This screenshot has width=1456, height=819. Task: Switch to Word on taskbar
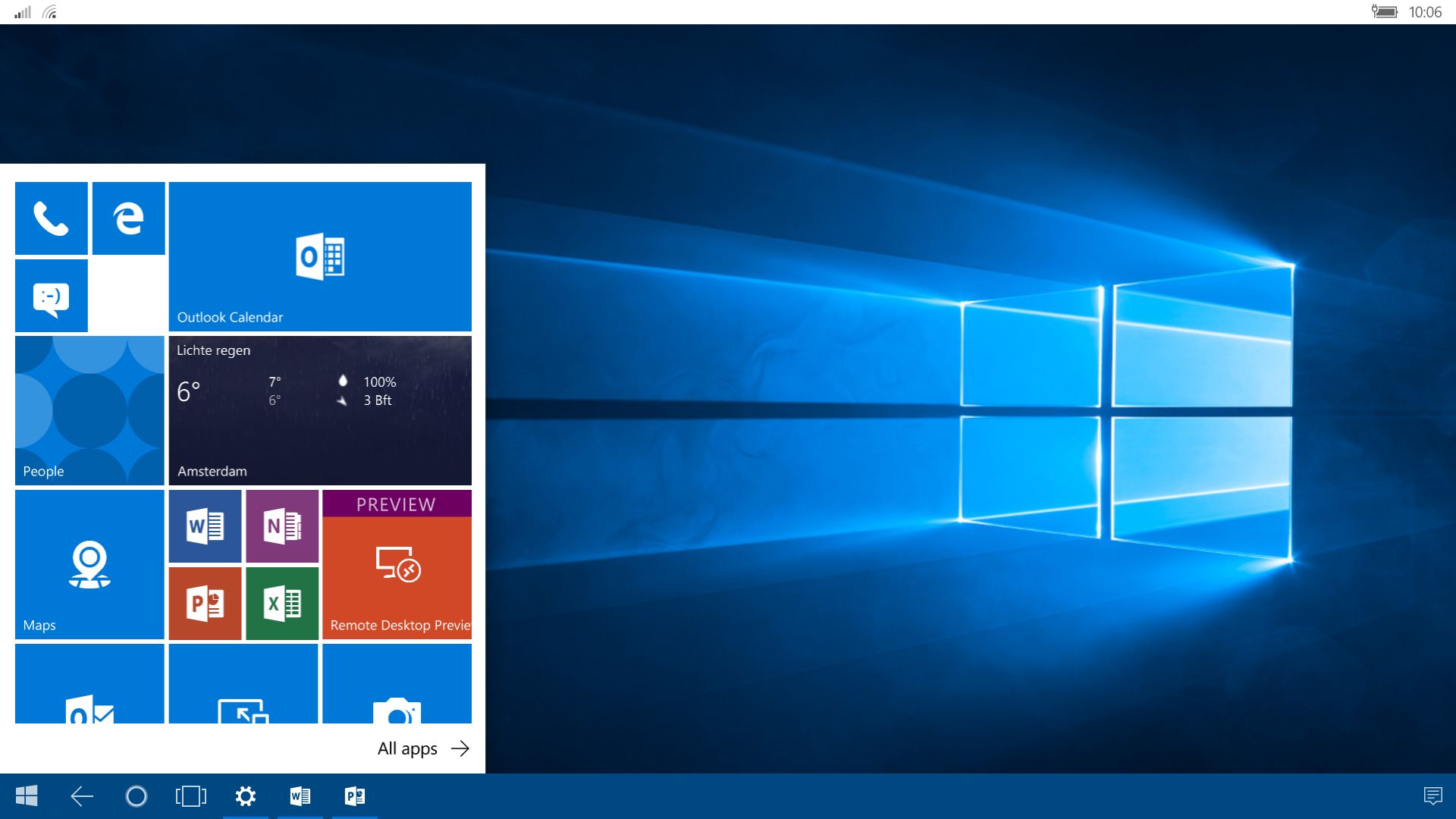pyautogui.click(x=300, y=796)
